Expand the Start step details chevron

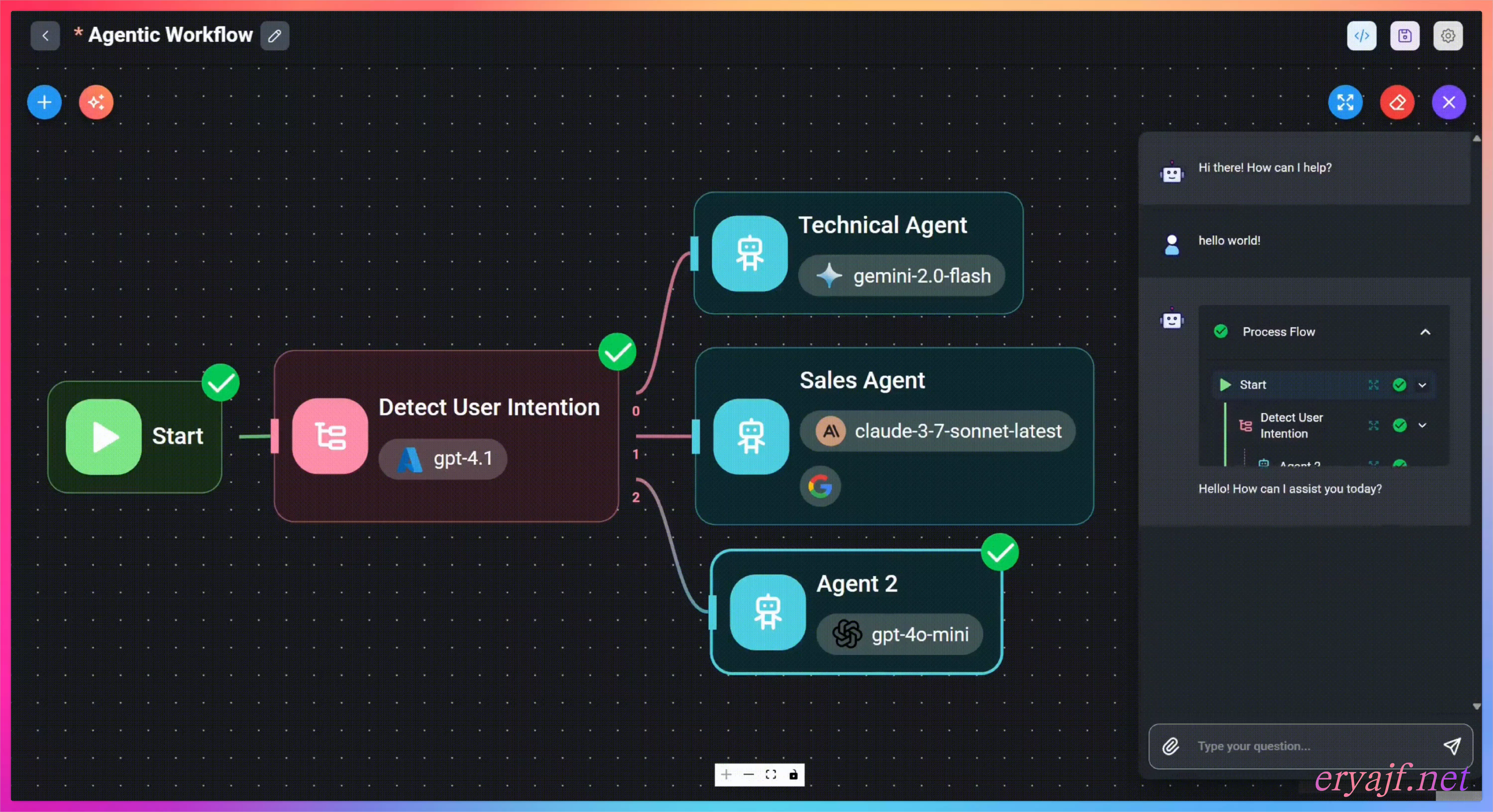1422,385
